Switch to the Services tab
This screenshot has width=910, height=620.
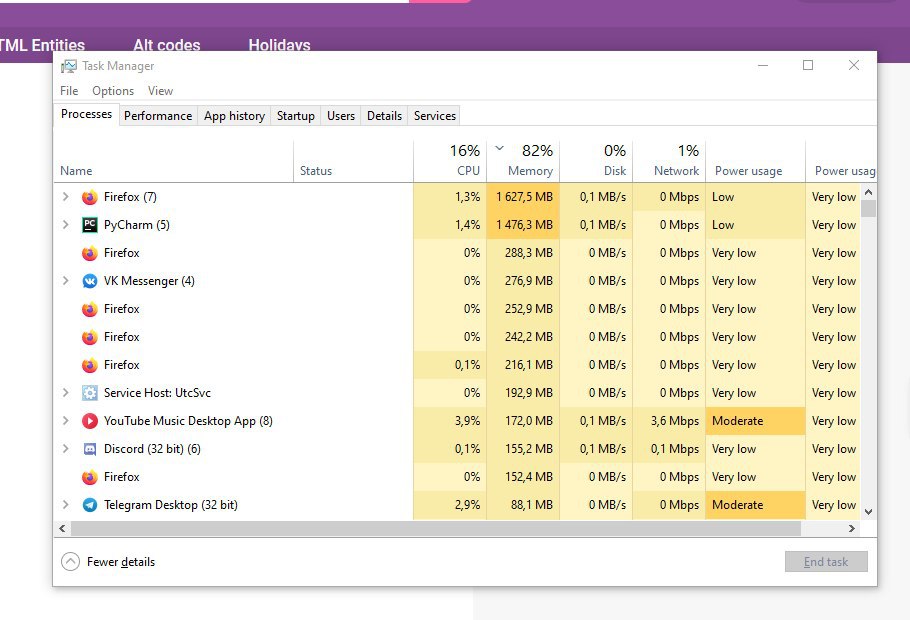435,116
